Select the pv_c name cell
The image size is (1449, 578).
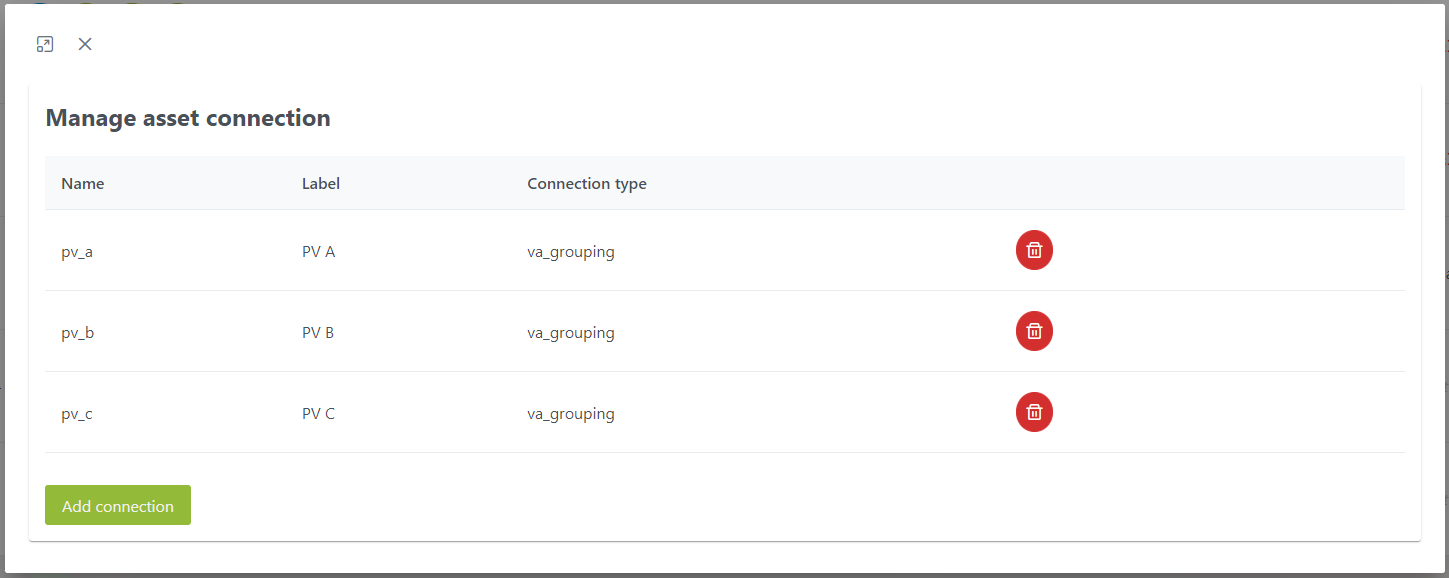click(x=77, y=414)
